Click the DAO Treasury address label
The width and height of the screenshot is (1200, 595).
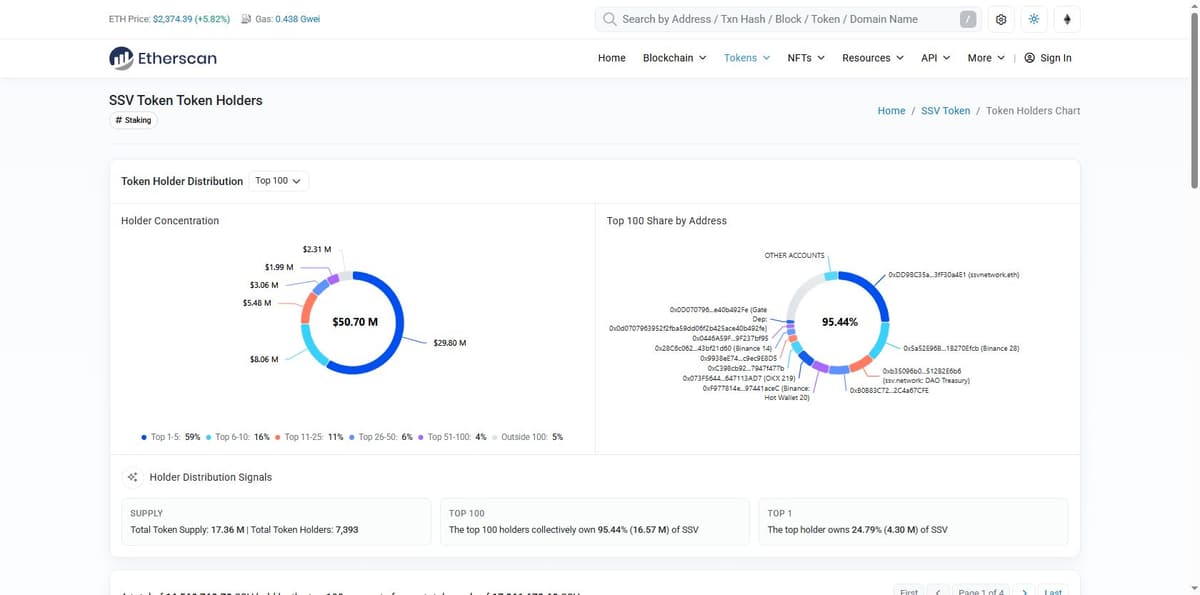coord(926,376)
